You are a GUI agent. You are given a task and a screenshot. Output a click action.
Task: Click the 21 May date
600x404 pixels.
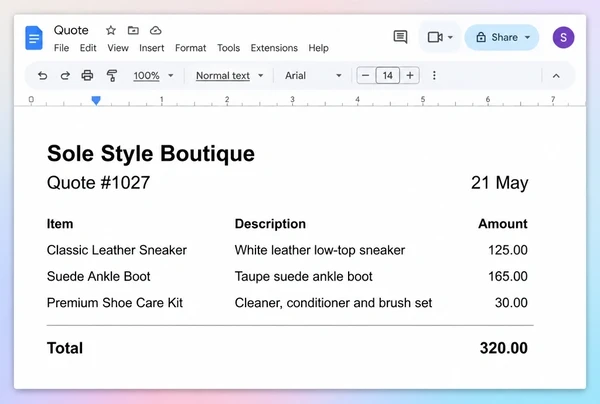click(x=500, y=183)
